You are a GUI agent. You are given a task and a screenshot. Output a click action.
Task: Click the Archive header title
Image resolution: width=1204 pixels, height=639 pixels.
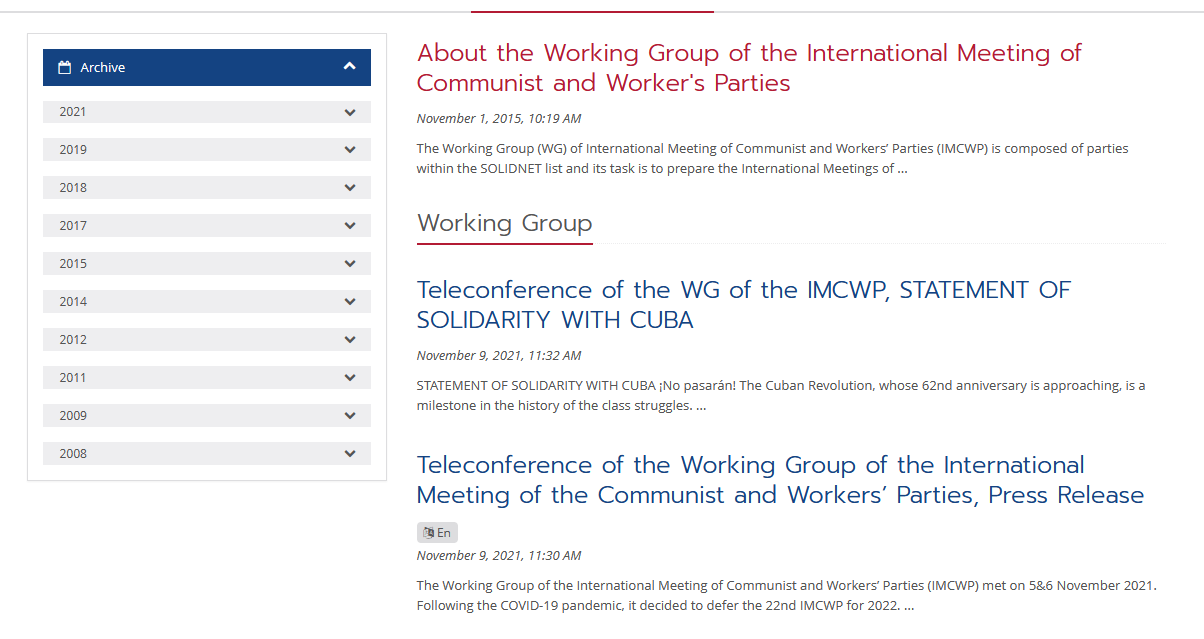(103, 68)
